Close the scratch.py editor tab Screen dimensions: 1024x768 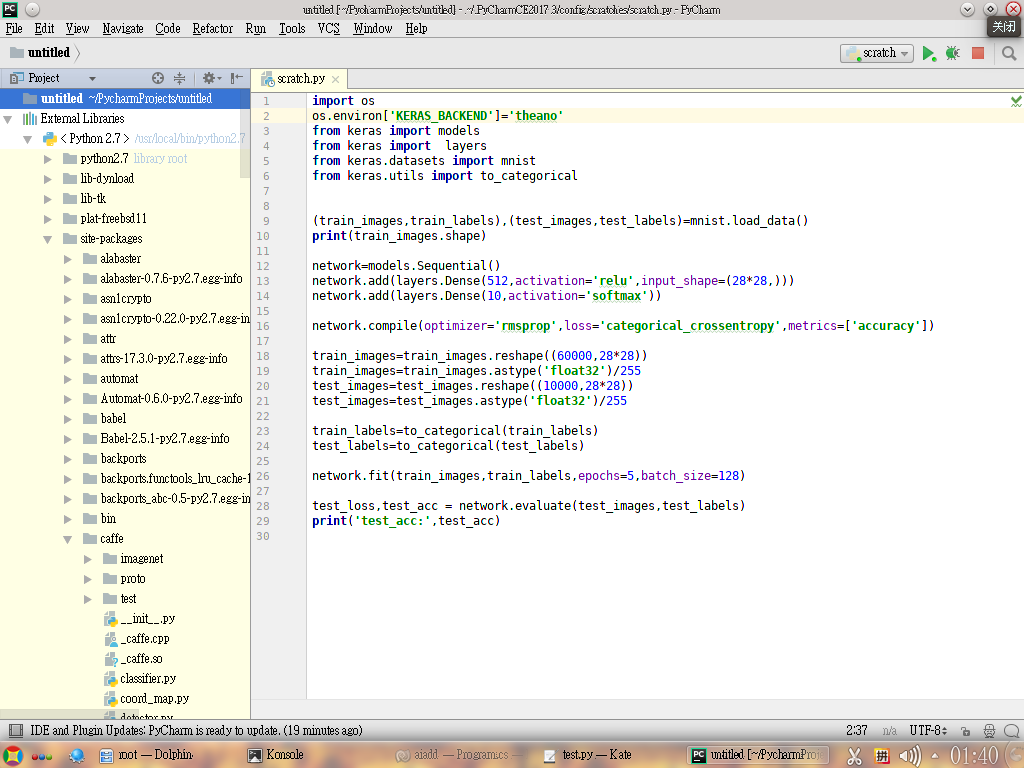(336, 80)
